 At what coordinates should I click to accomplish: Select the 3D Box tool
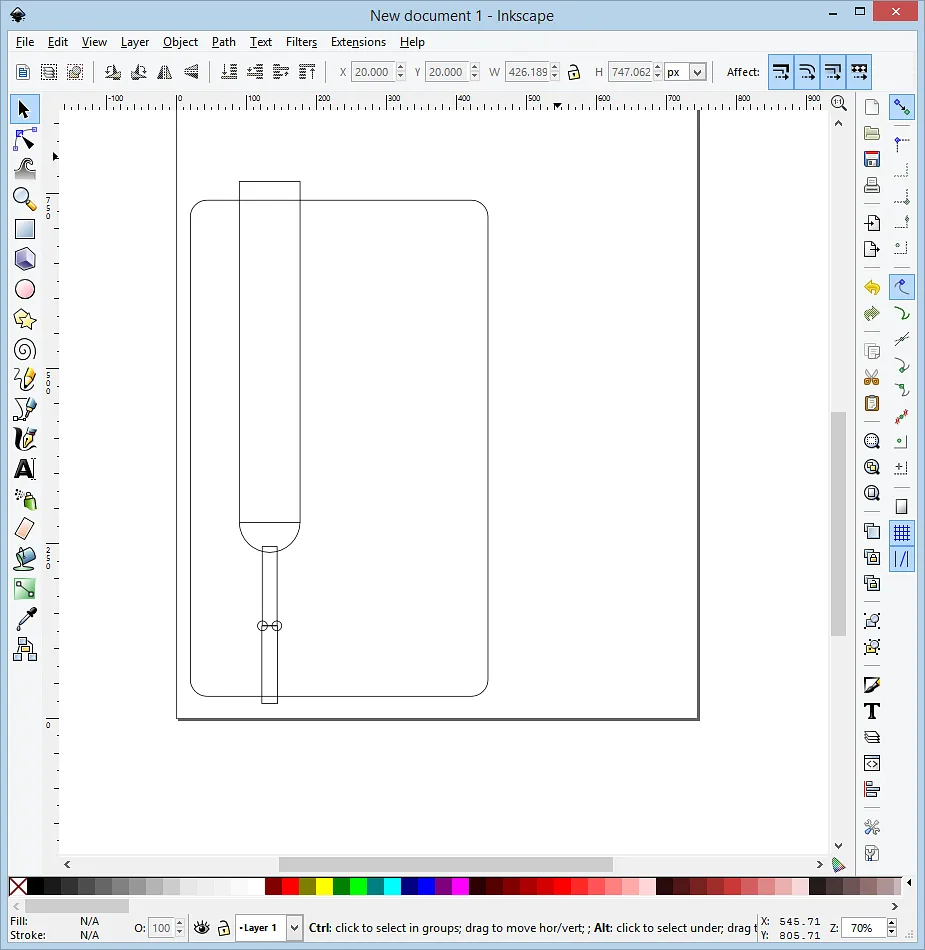25,259
